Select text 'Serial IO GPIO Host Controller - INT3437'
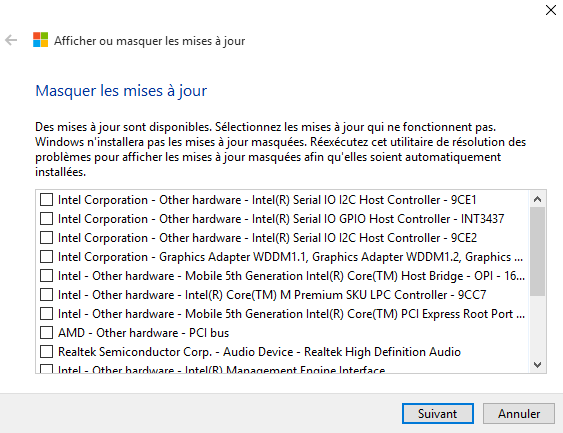Image resolution: width=563 pixels, height=433 pixels. pos(399,219)
